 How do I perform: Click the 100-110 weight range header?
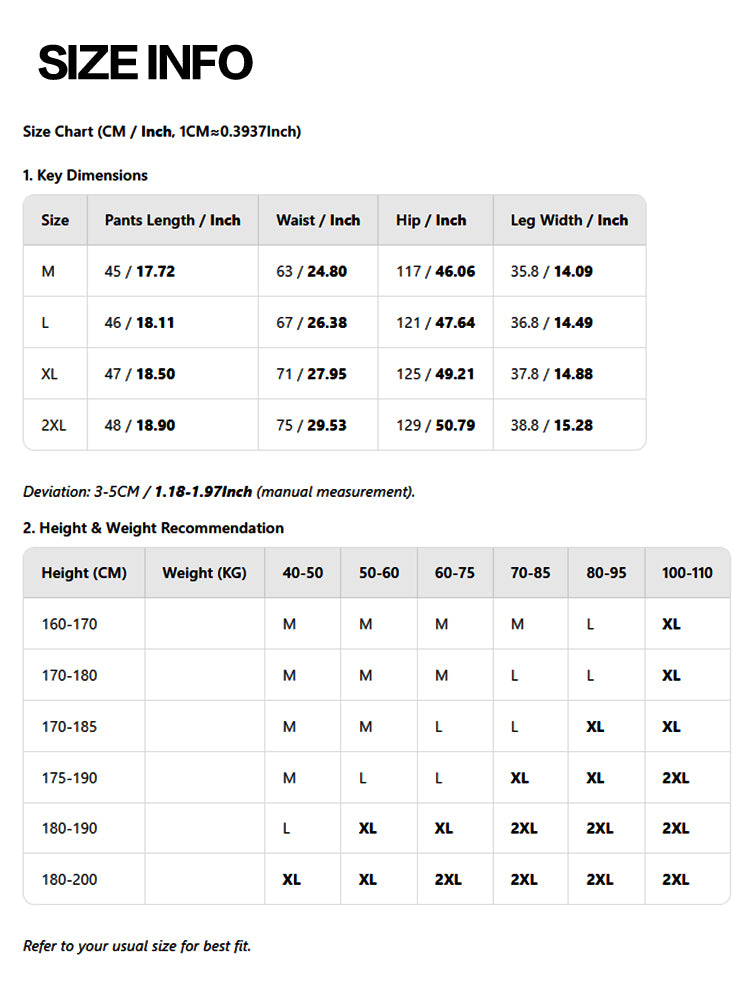coord(687,573)
